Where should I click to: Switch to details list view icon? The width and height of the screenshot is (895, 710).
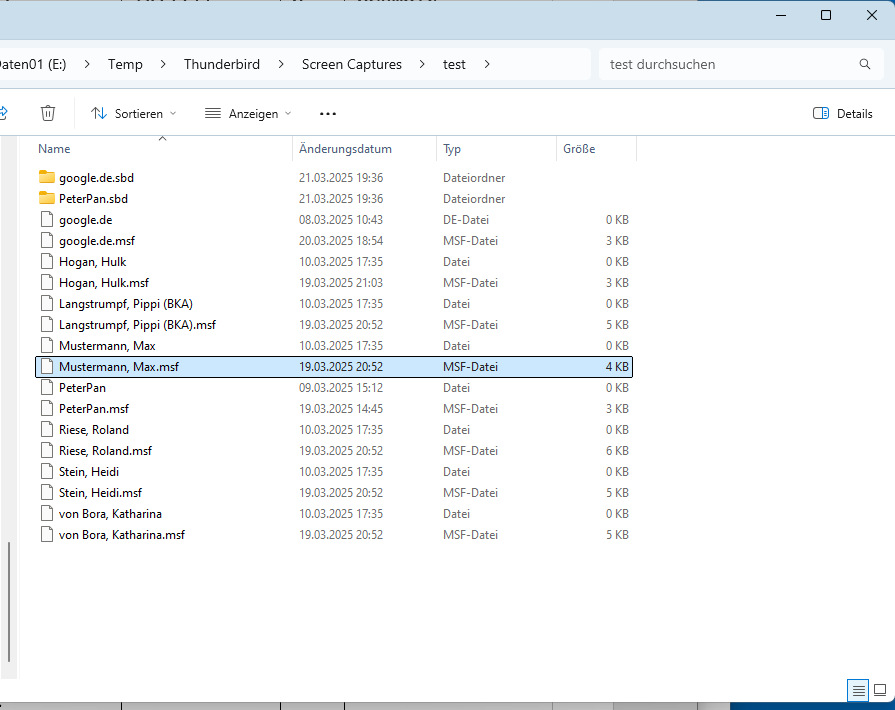coord(858,691)
